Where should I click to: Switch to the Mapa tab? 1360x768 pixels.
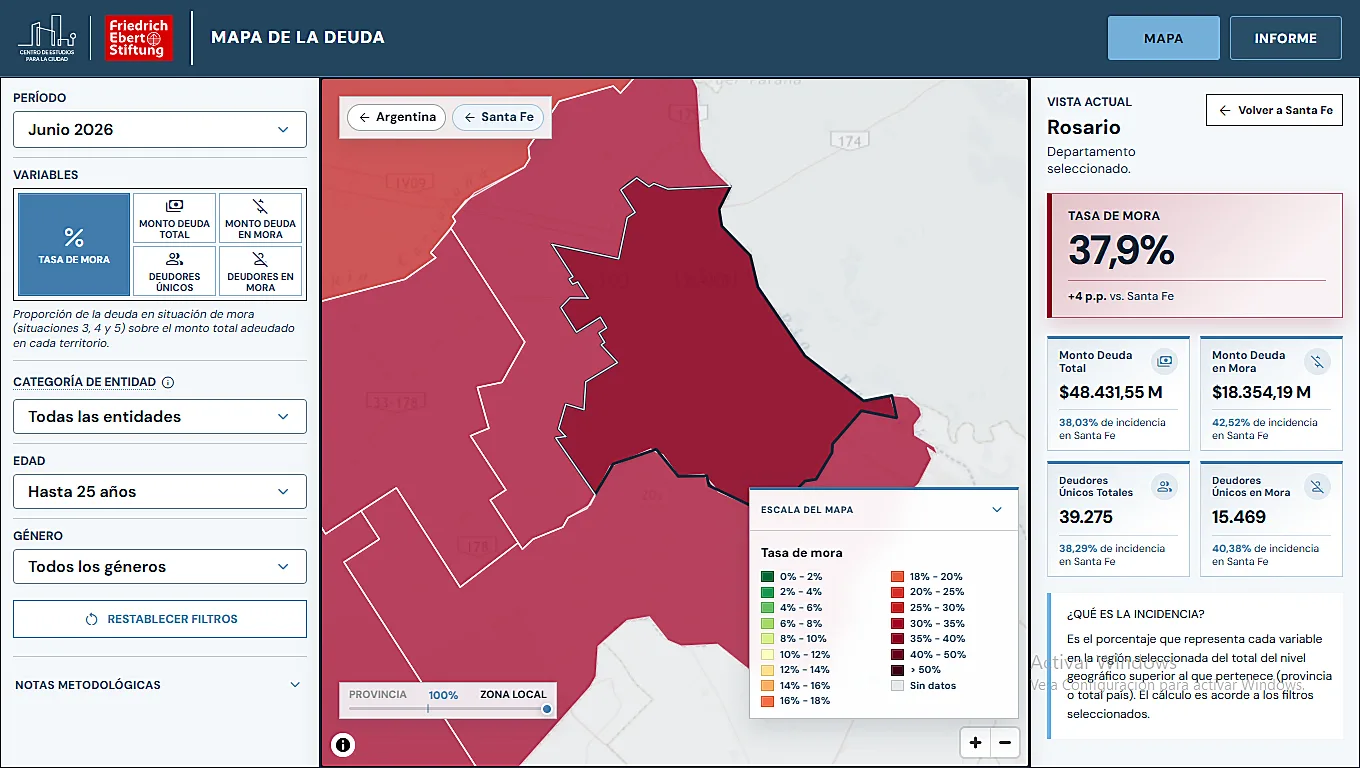point(1164,38)
